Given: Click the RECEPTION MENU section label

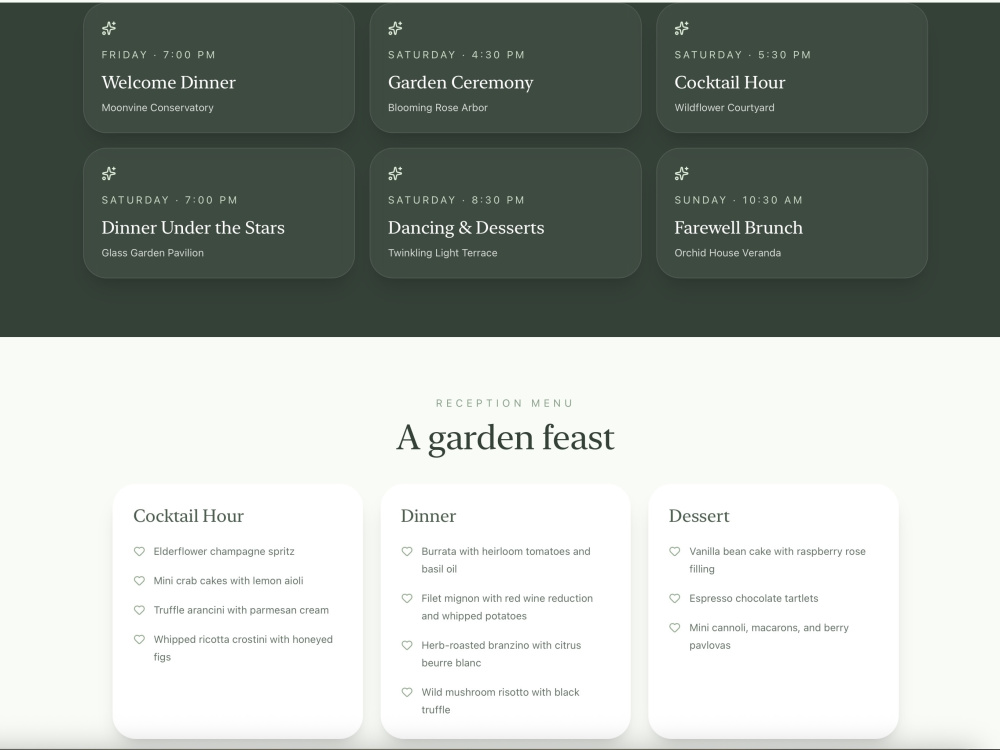Looking at the screenshot, I should [505, 403].
